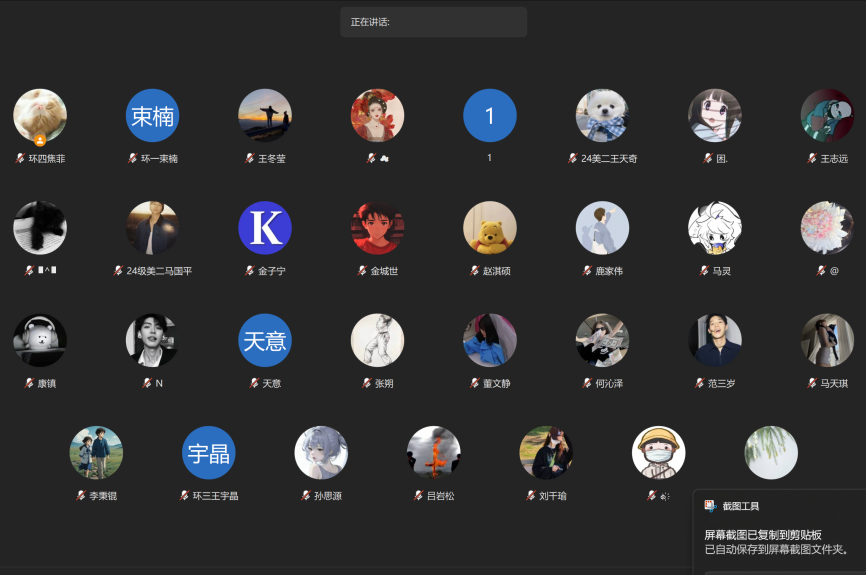The height and width of the screenshot is (575, 866).
Task: Click the 截图工具 app icon in notification
Action: (x=711, y=506)
